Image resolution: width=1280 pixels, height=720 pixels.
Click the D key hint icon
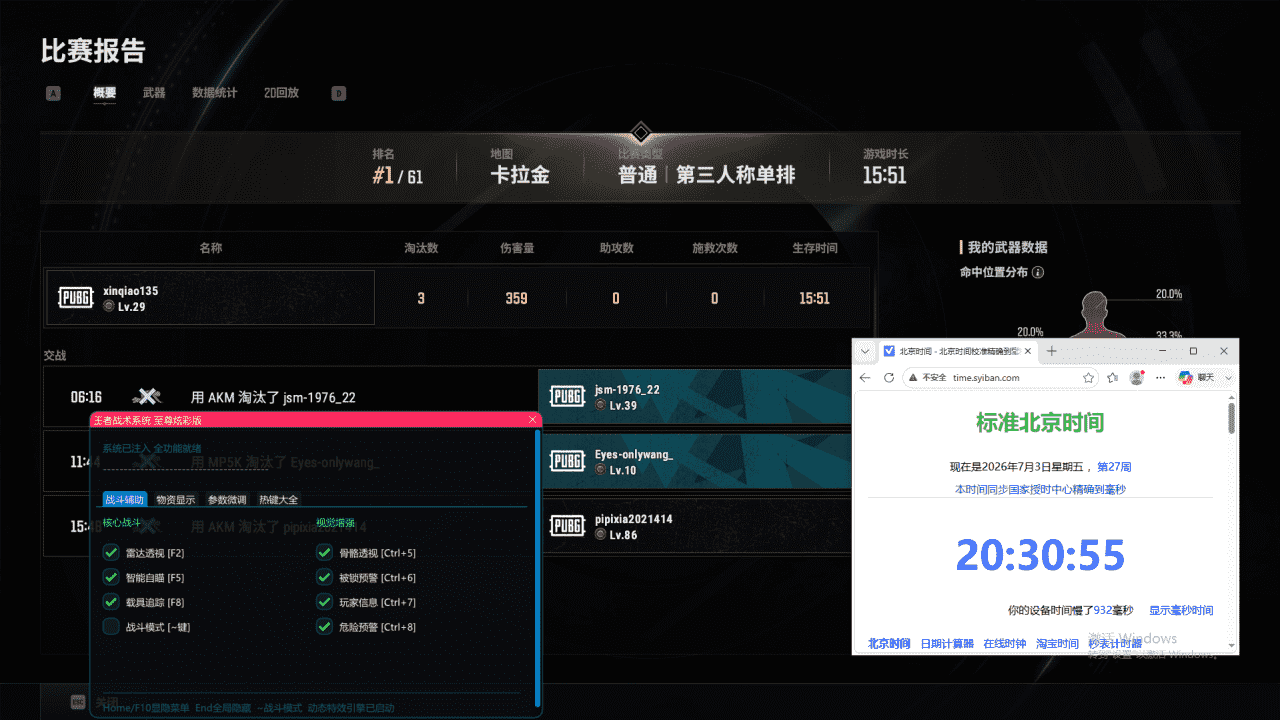click(339, 94)
